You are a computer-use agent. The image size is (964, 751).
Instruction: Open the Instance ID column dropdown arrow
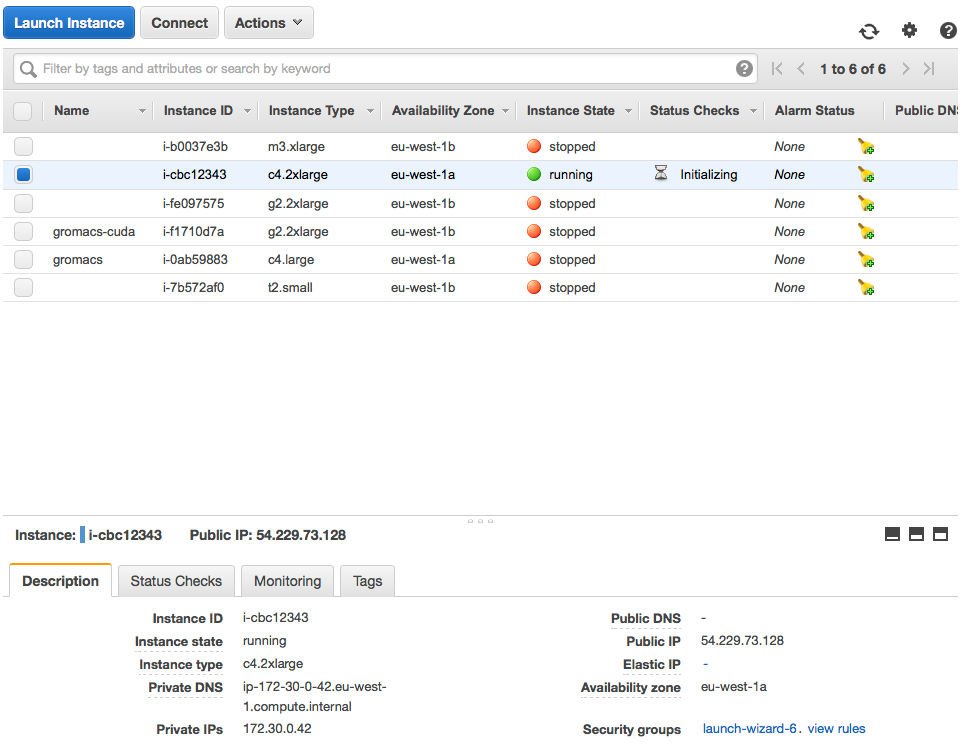point(247,111)
